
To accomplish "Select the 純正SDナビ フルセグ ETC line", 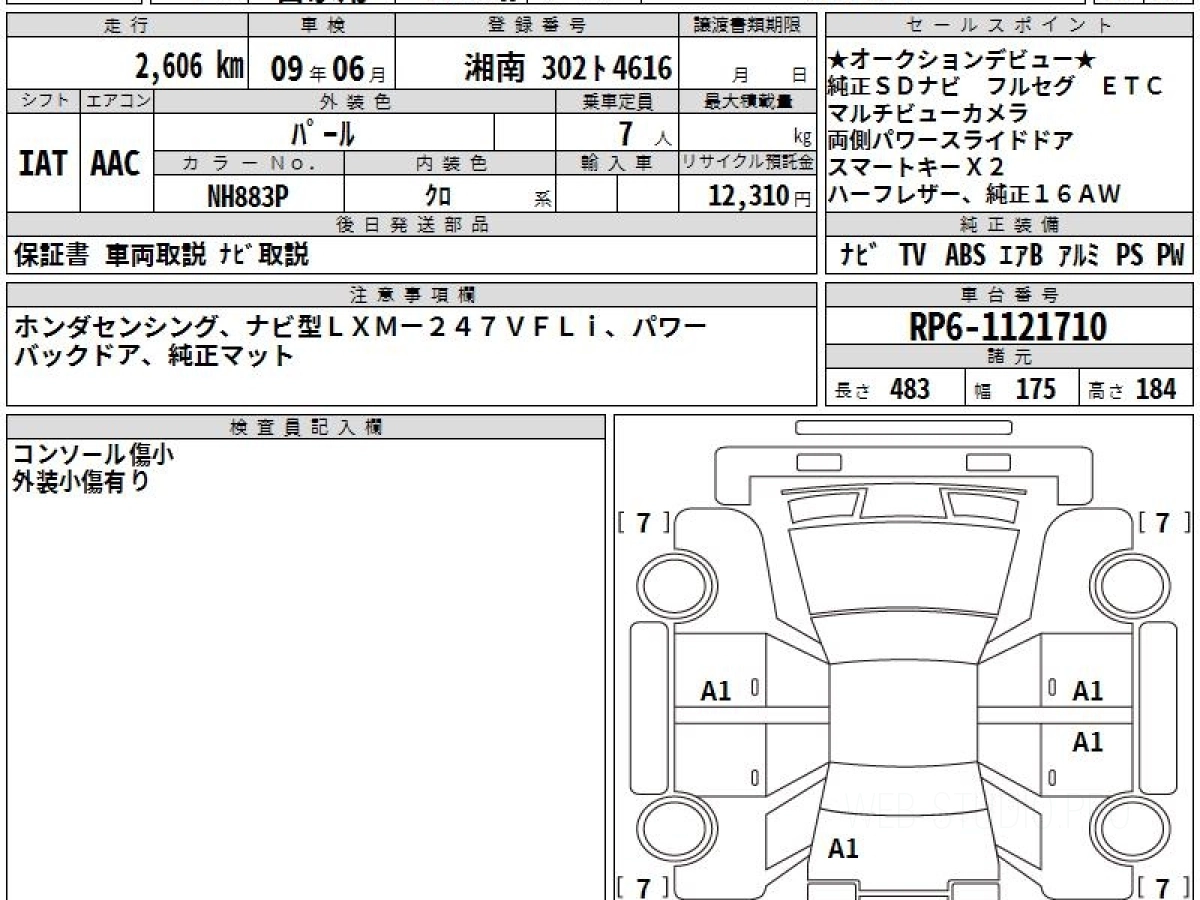I will pyautogui.click(x=997, y=86).
